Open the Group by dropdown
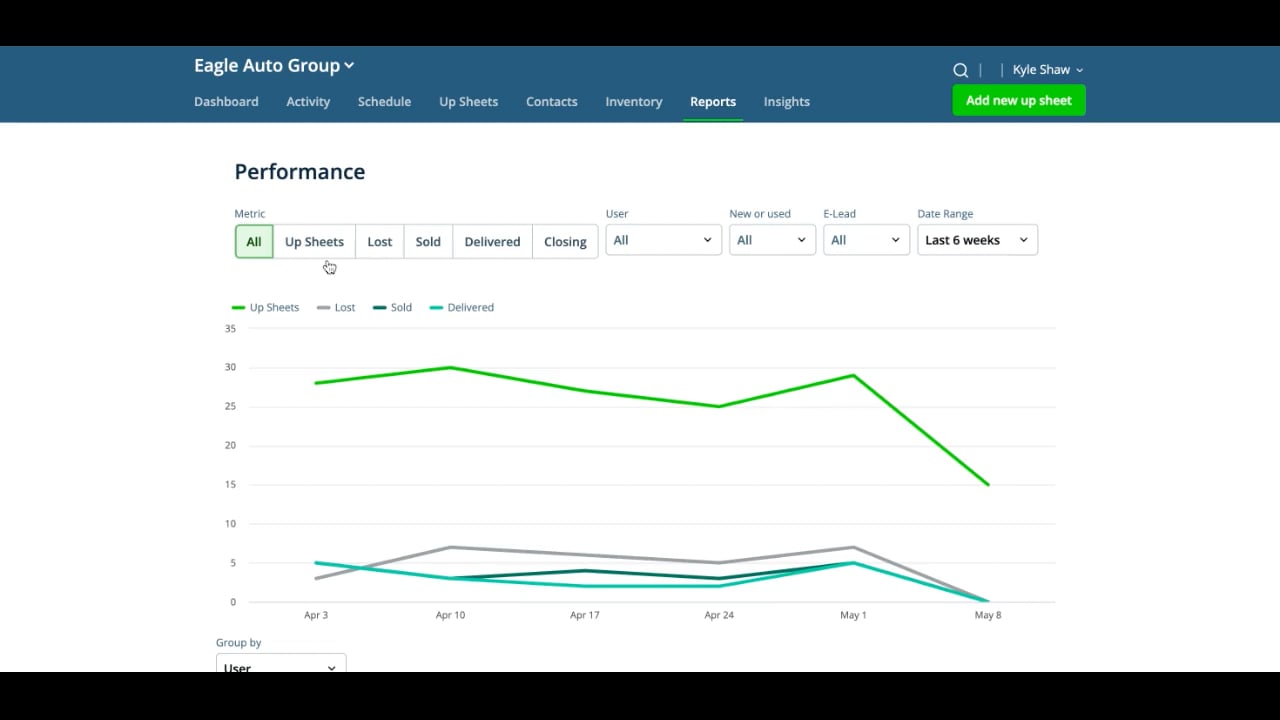1280x720 pixels. (x=281, y=665)
